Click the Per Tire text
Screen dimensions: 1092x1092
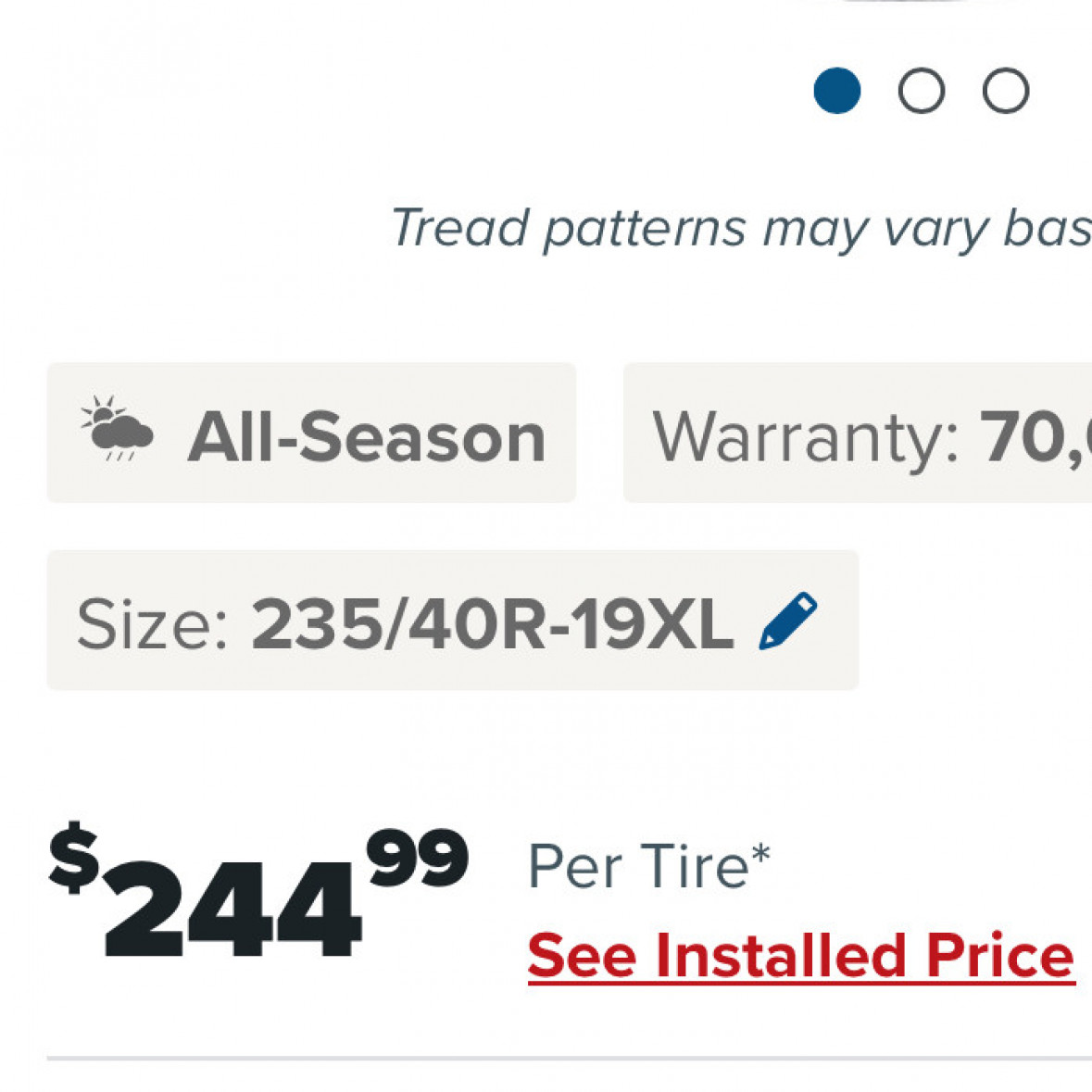pyautogui.click(x=637, y=867)
